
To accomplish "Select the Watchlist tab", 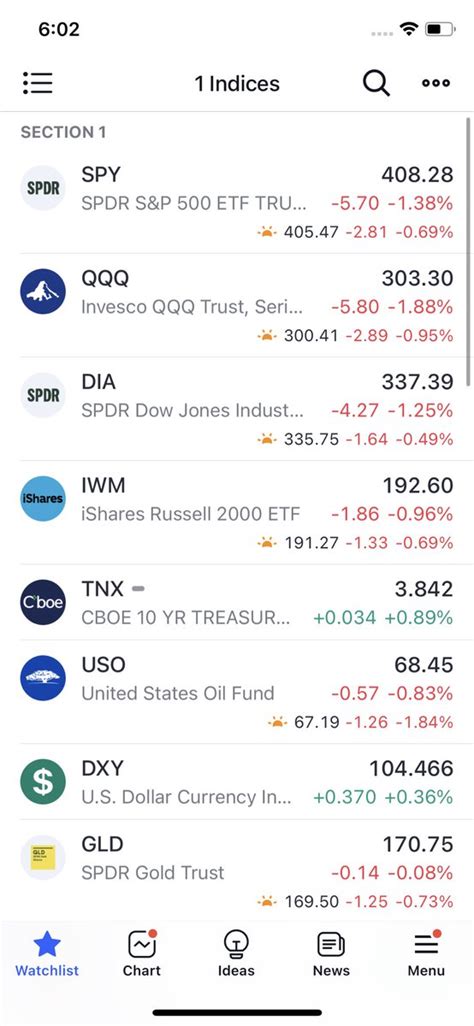I will (x=46, y=954).
